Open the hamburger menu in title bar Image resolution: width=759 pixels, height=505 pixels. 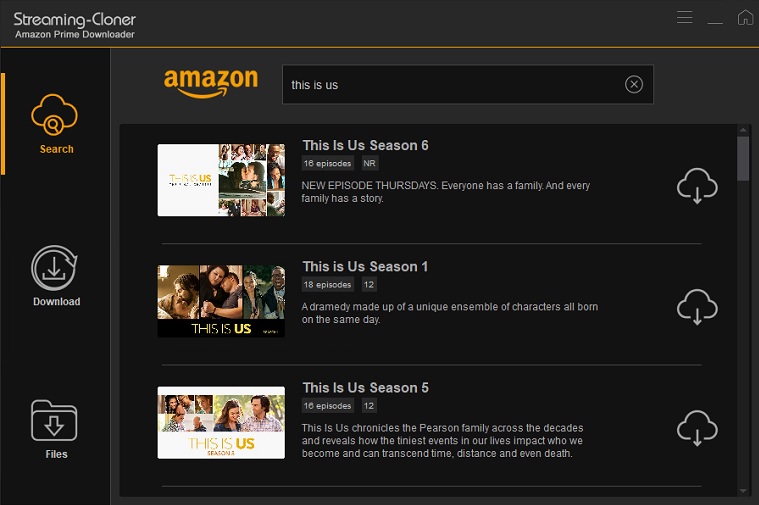point(684,17)
